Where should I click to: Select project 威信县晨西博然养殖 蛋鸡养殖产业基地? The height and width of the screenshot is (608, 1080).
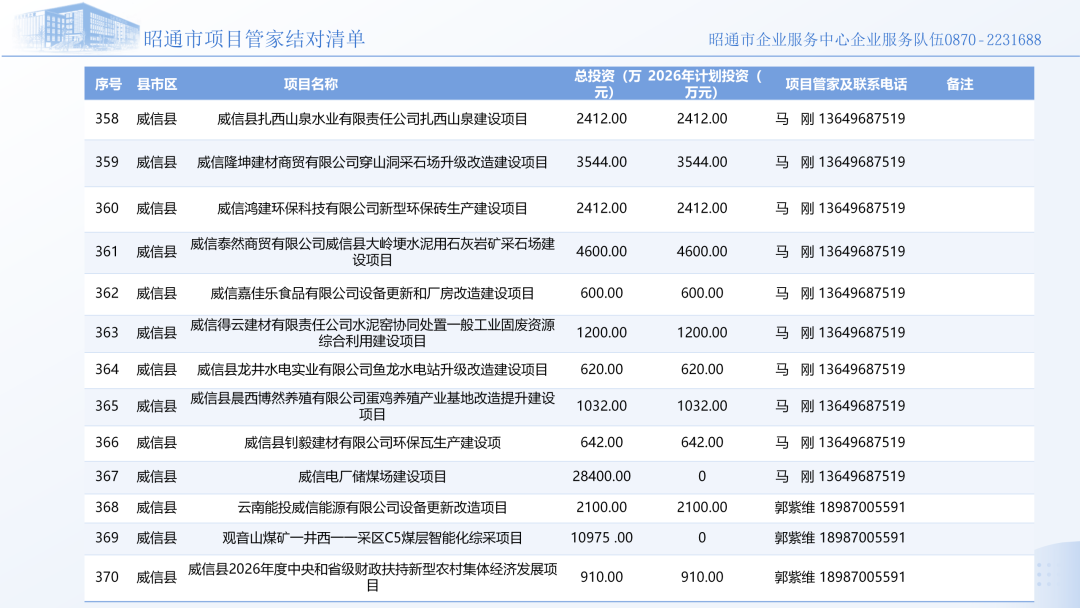coord(372,406)
